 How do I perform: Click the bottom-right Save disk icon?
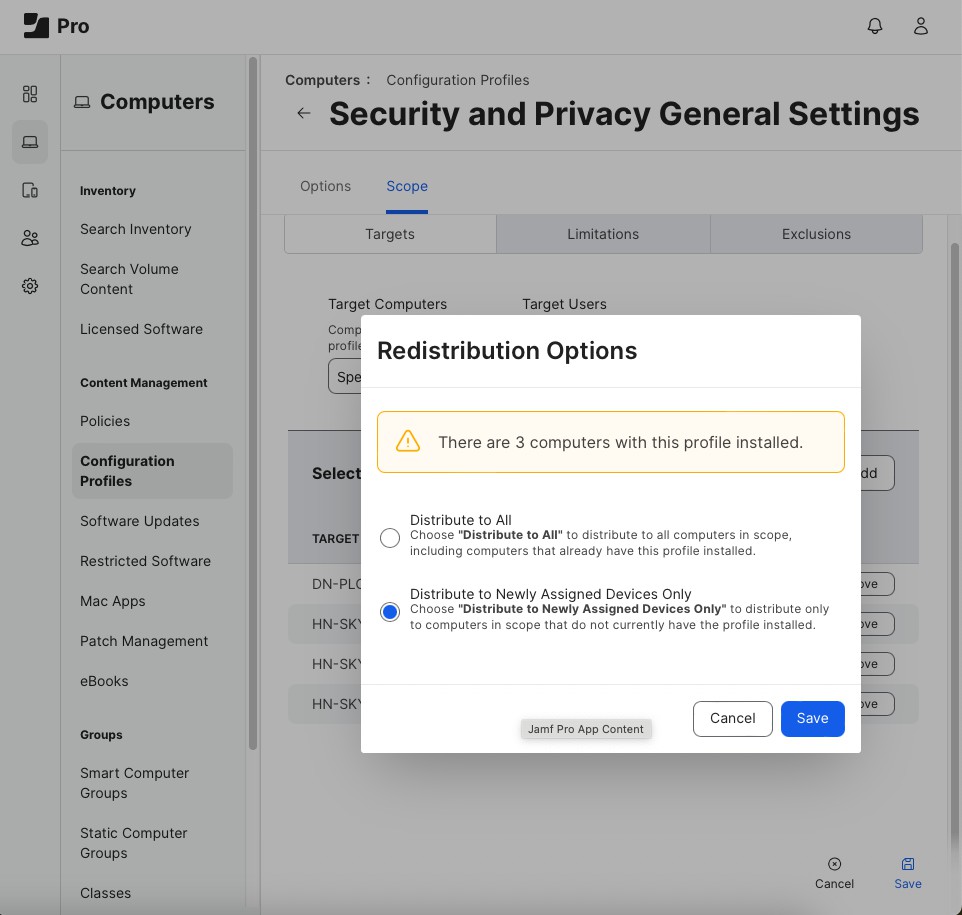tap(908, 864)
